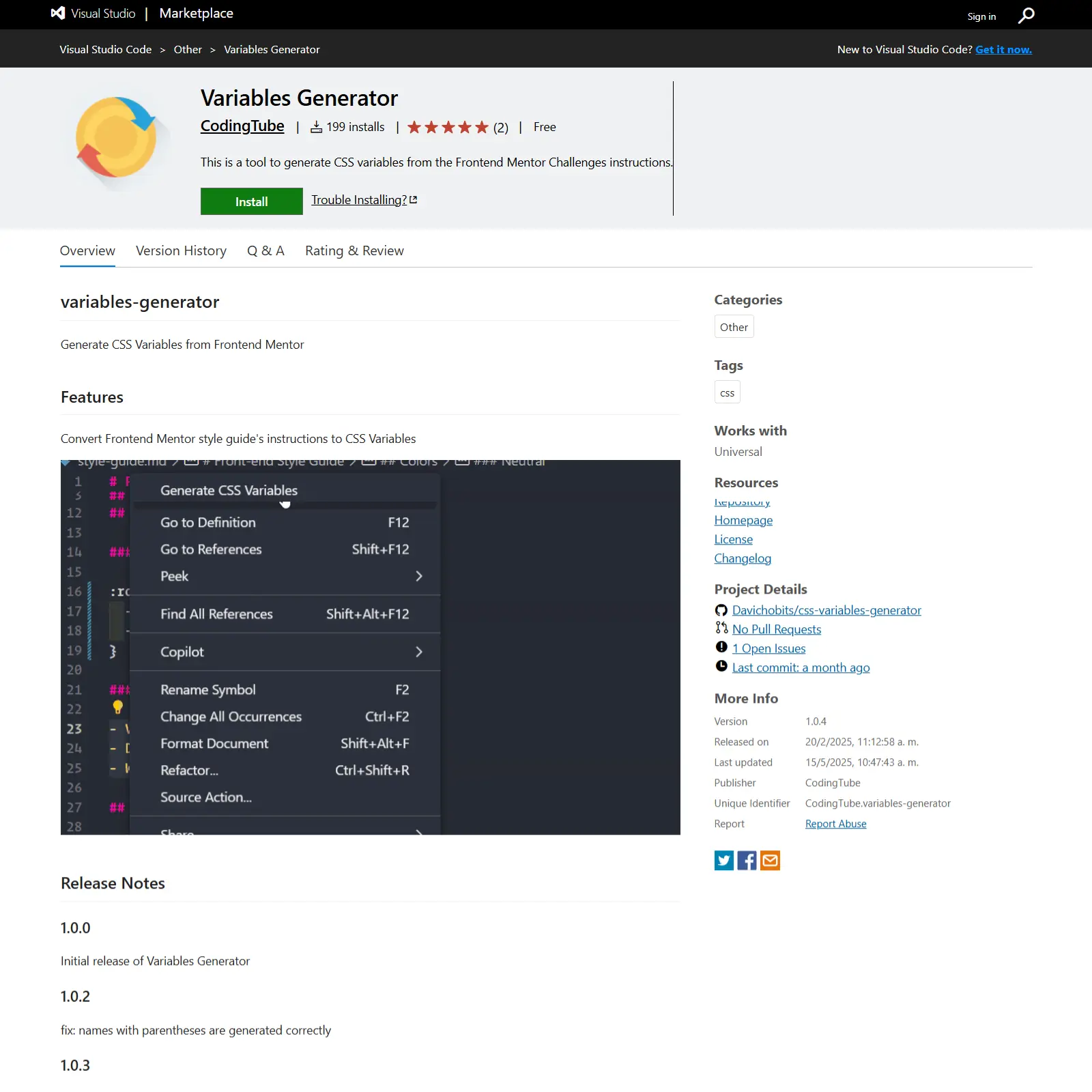Screen dimensions: 1092x1092
Task: Click the green Install button
Action: tap(251, 201)
